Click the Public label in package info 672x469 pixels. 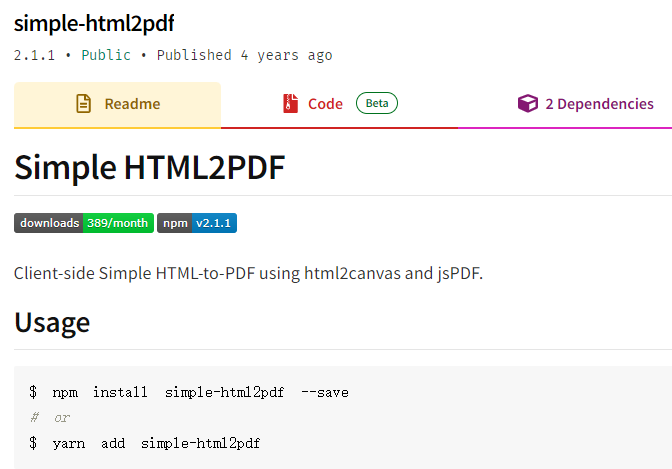pos(106,55)
